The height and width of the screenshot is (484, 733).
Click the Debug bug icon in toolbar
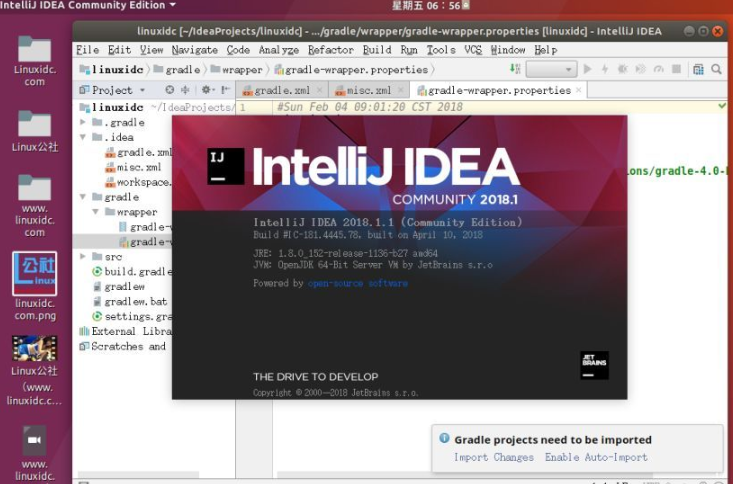pos(623,69)
